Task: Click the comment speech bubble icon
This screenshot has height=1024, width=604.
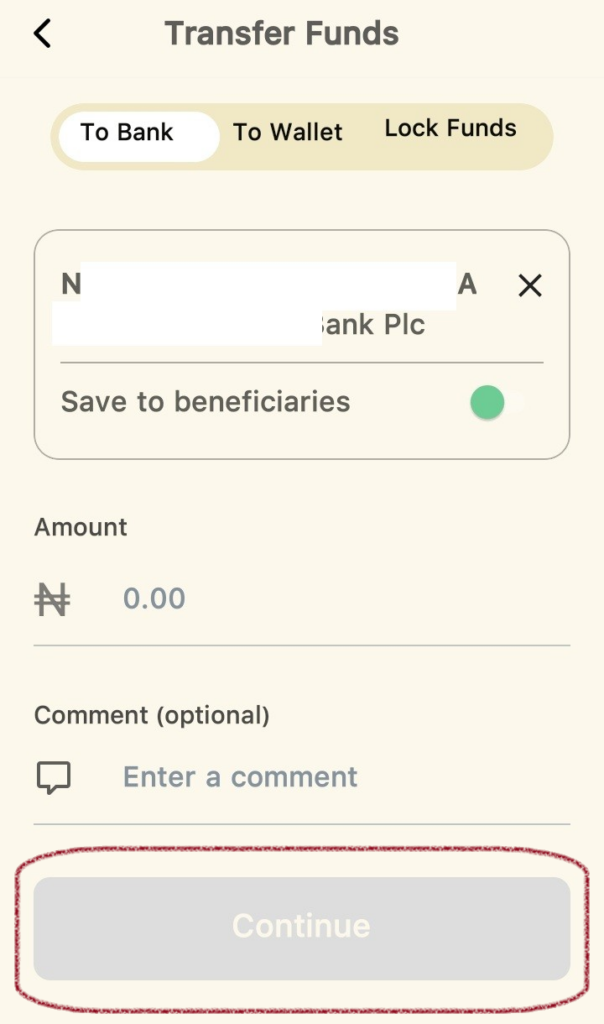Action: tap(53, 777)
